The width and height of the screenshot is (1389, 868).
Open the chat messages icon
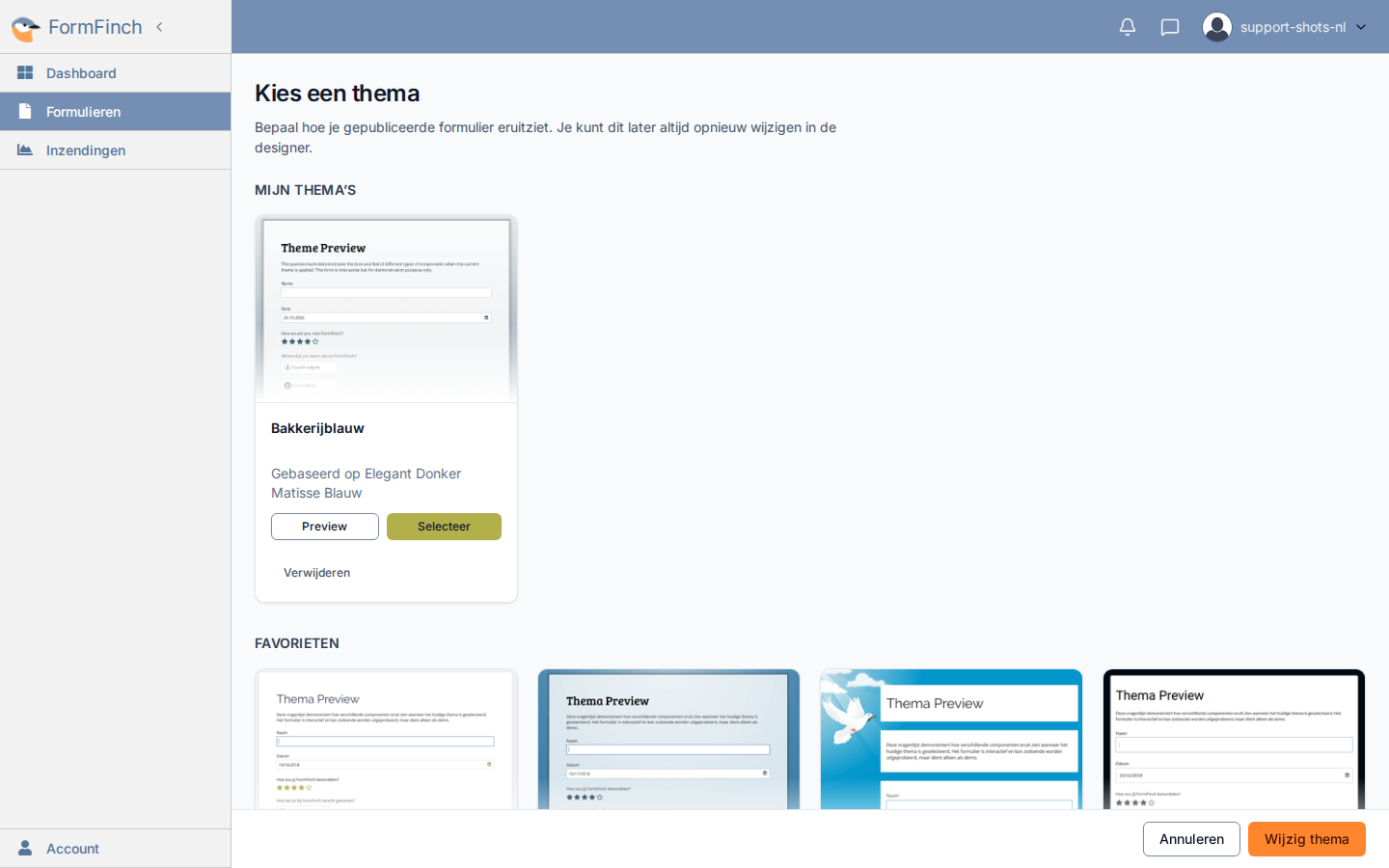[1170, 27]
